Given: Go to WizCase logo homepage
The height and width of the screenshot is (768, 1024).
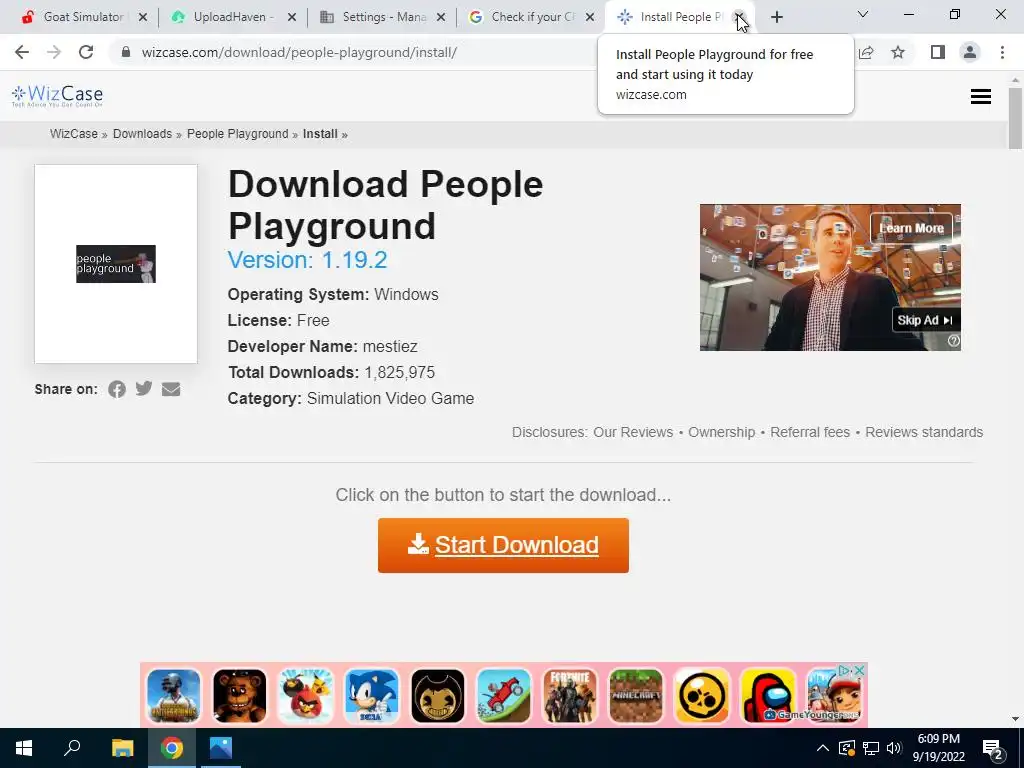Looking at the screenshot, I should click(57, 97).
